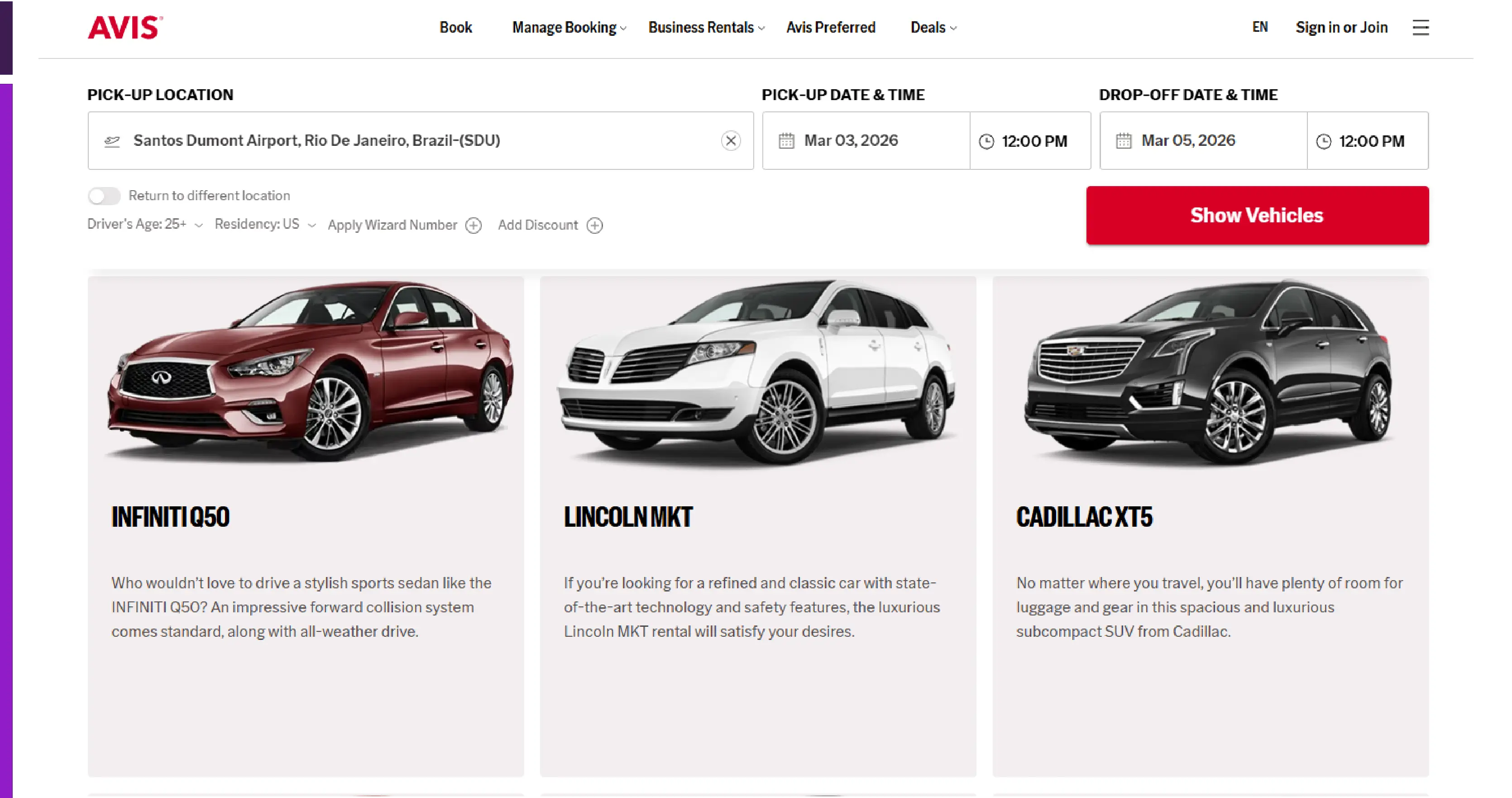Clear the pick-up location with the X icon
Viewport: 1512px width, 798px height.
pos(731,140)
